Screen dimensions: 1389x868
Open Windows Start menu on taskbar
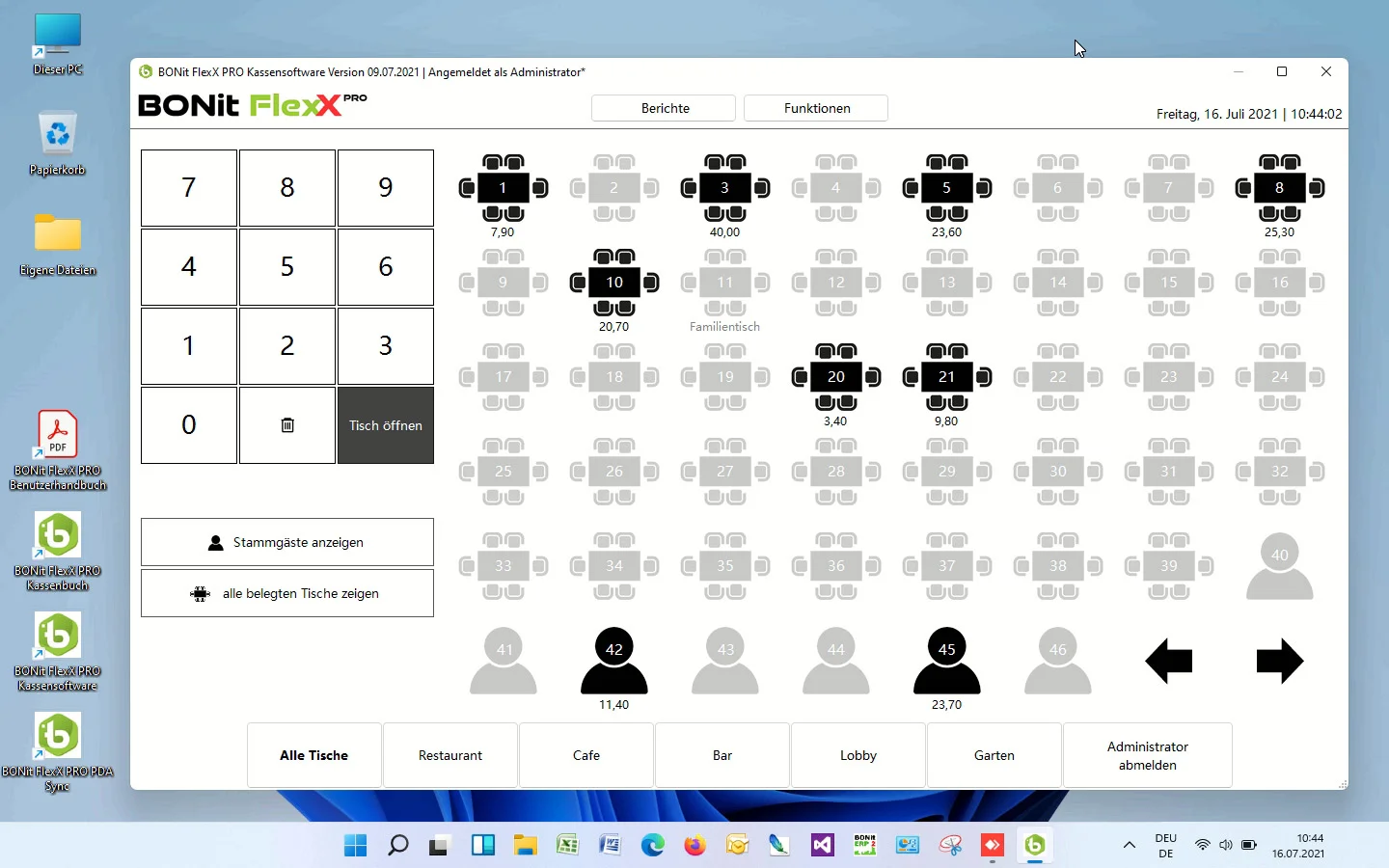click(355, 846)
